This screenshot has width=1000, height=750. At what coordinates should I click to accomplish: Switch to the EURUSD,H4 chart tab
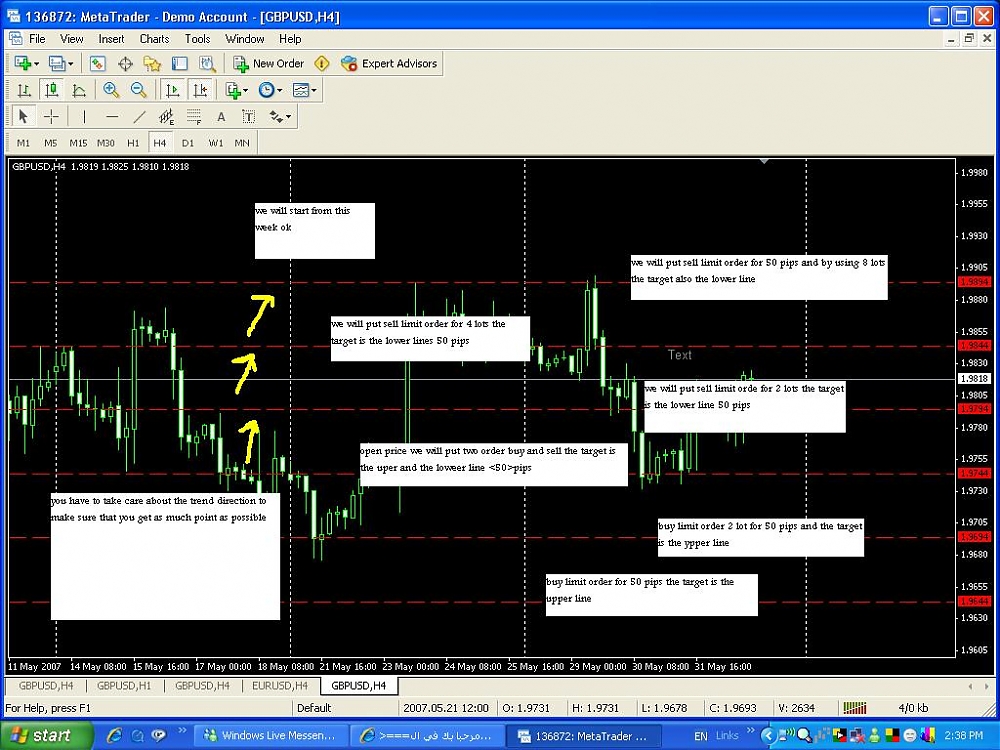[280, 686]
